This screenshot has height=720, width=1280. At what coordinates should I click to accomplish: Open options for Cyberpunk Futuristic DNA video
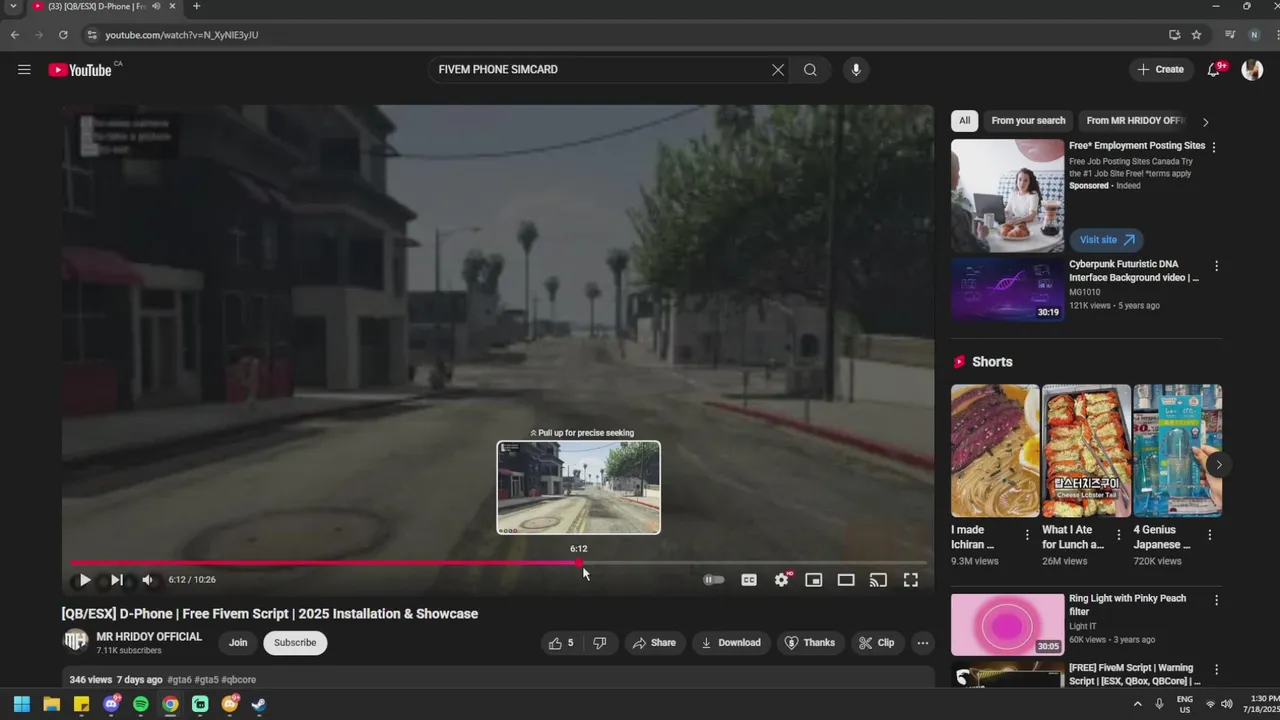(1216, 266)
